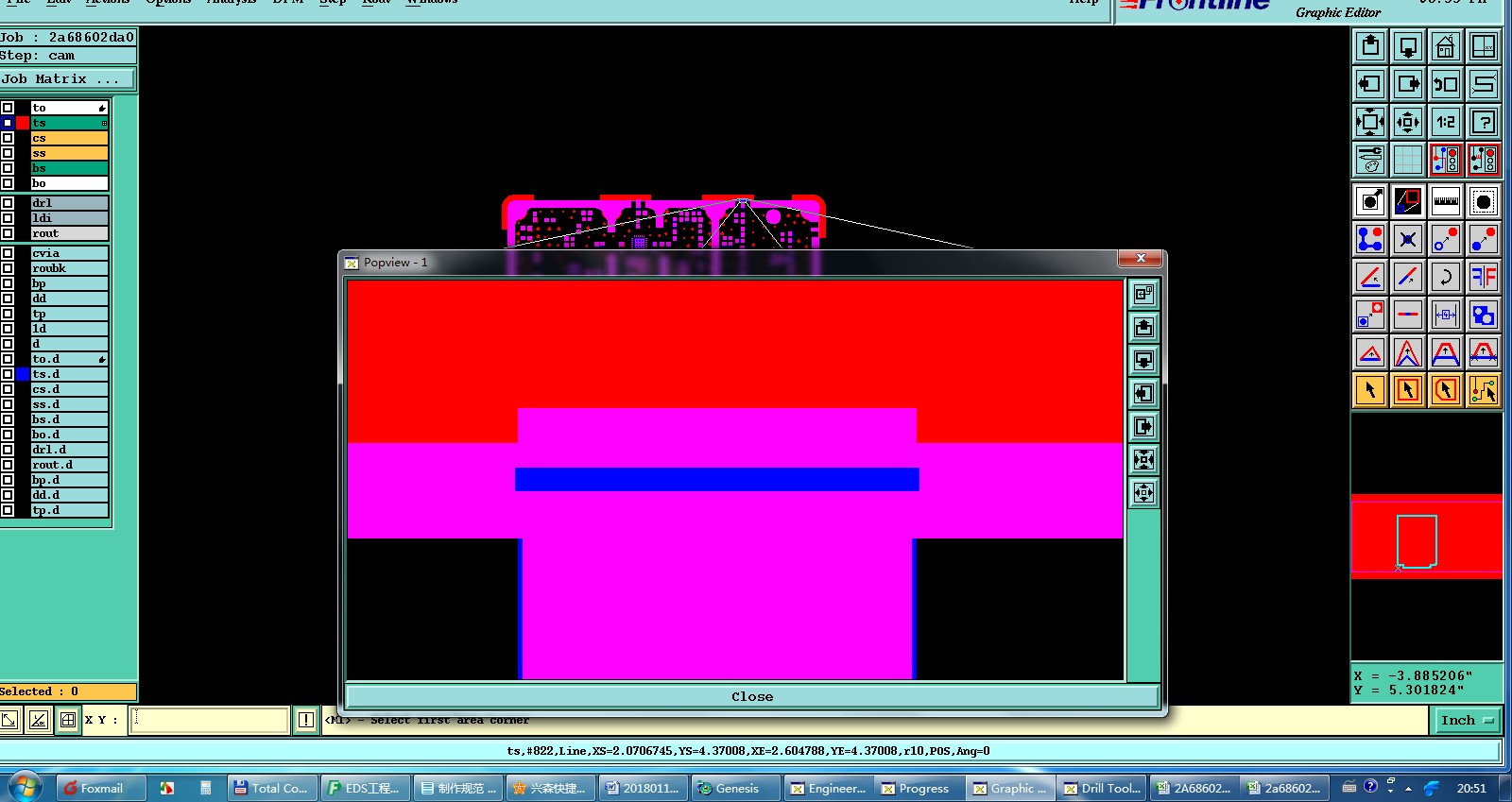Click the blue color swatch beside ts.d layer
Screen dimensions: 1512x802
[23, 374]
